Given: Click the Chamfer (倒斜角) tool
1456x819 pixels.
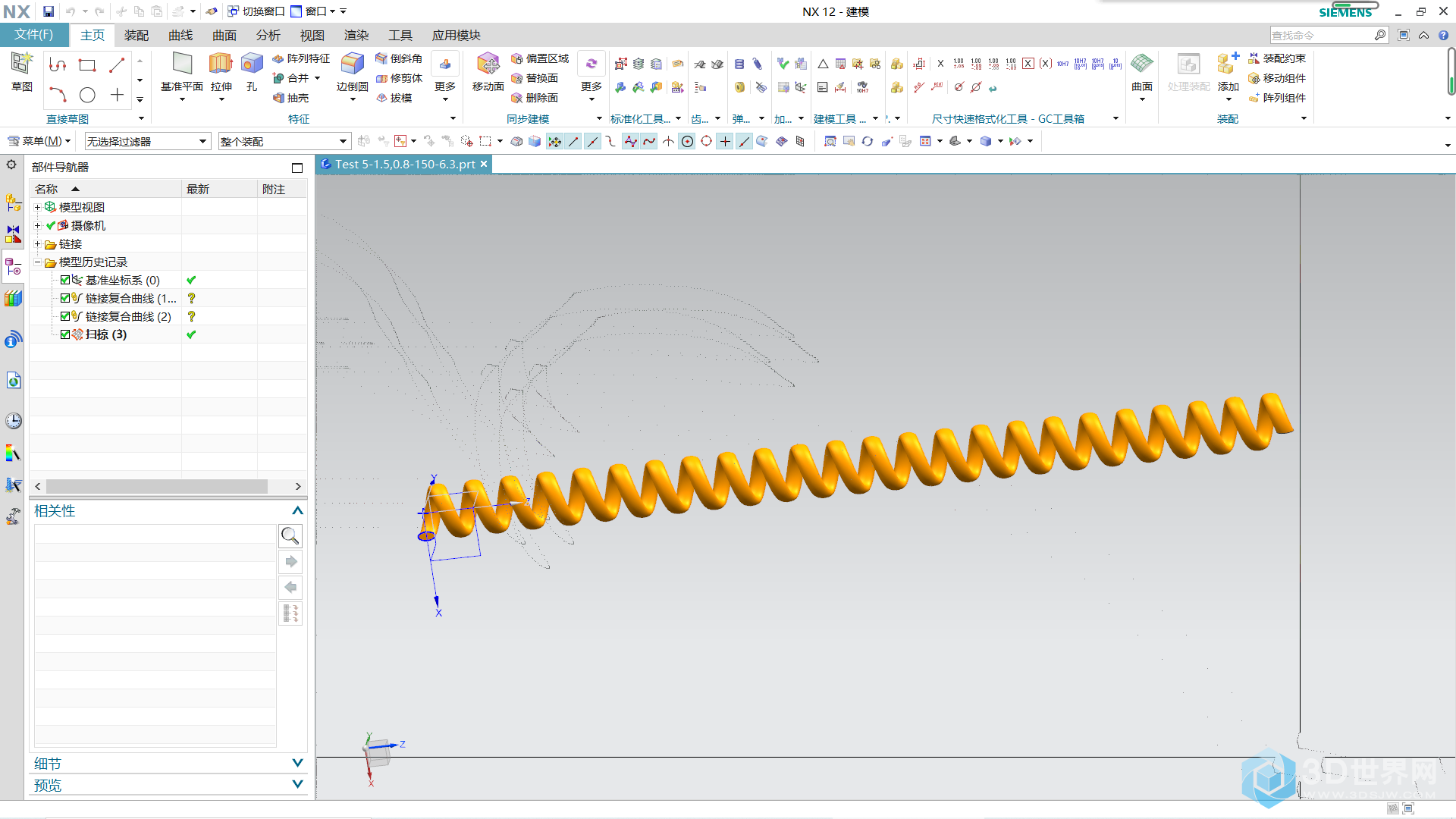Looking at the screenshot, I should pos(399,58).
